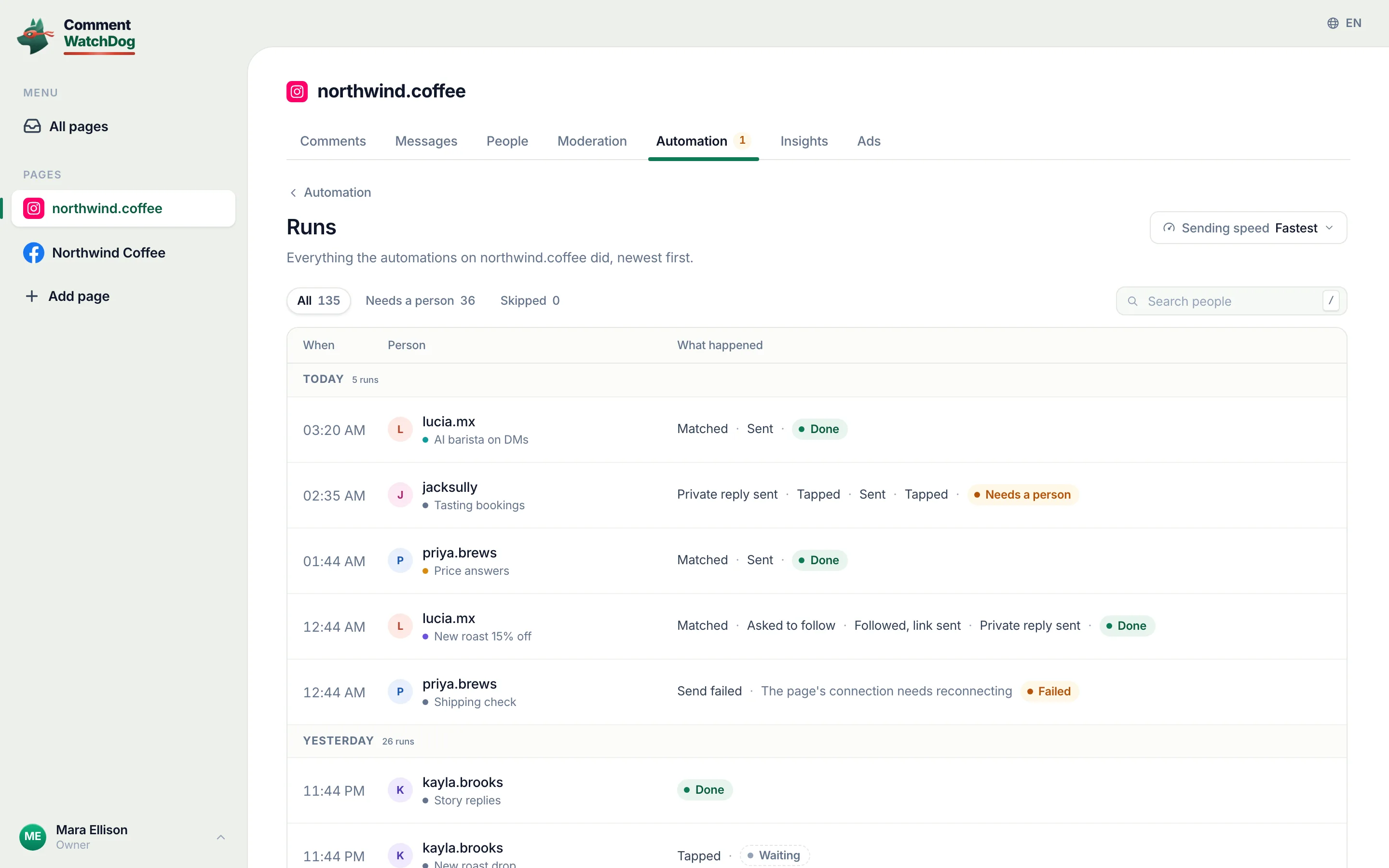The width and height of the screenshot is (1389, 868).
Task: Click Done status on 03:20 AM row
Action: (x=819, y=429)
